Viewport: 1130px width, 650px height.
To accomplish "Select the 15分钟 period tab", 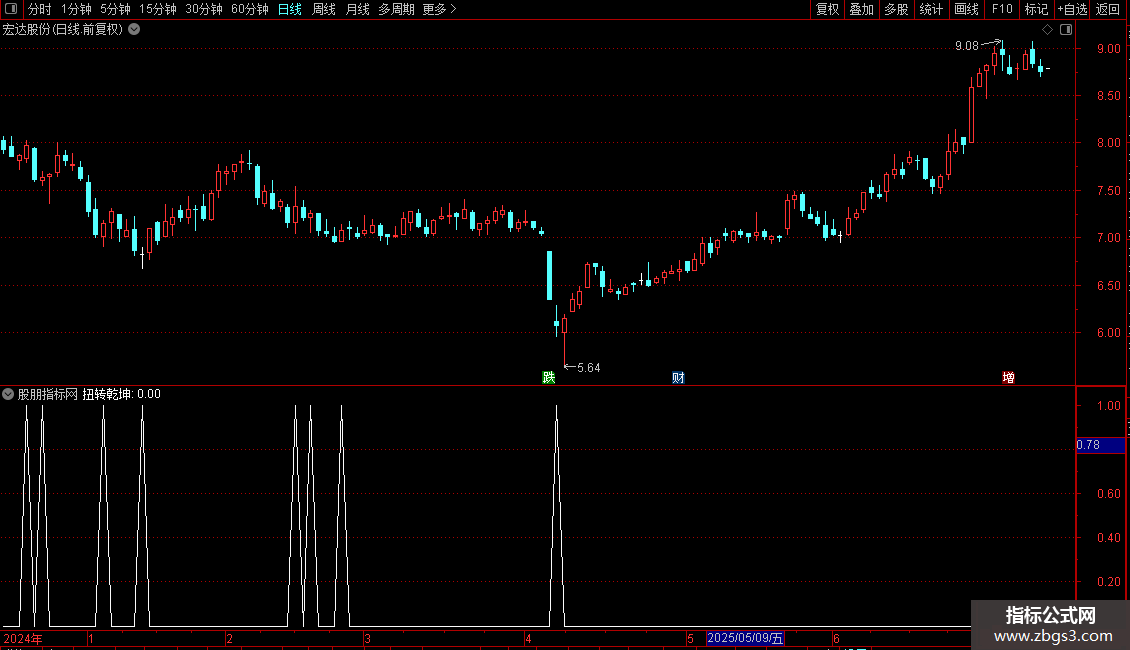I will (158, 9).
